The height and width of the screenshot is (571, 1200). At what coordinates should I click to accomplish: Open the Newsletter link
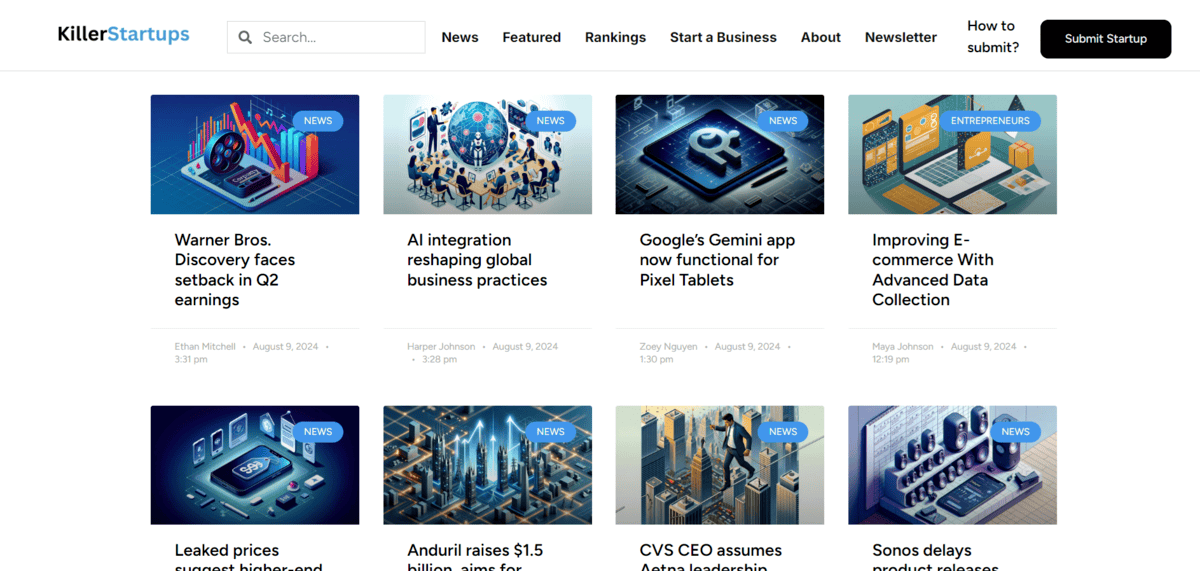click(x=900, y=38)
